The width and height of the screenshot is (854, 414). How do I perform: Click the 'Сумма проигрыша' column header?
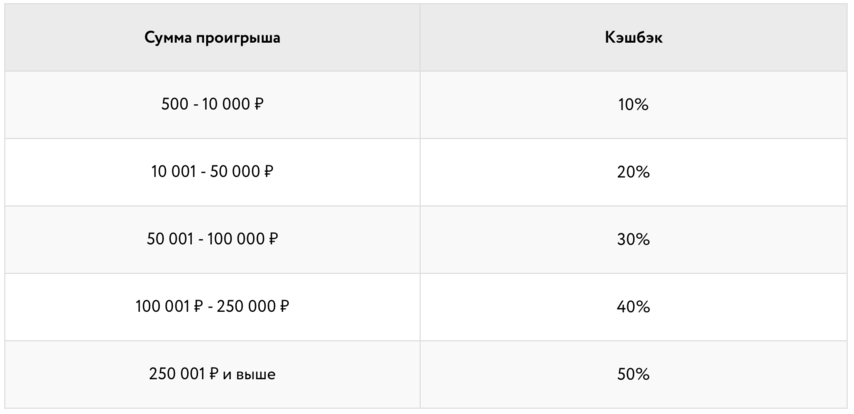pyautogui.click(x=212, y=38)
